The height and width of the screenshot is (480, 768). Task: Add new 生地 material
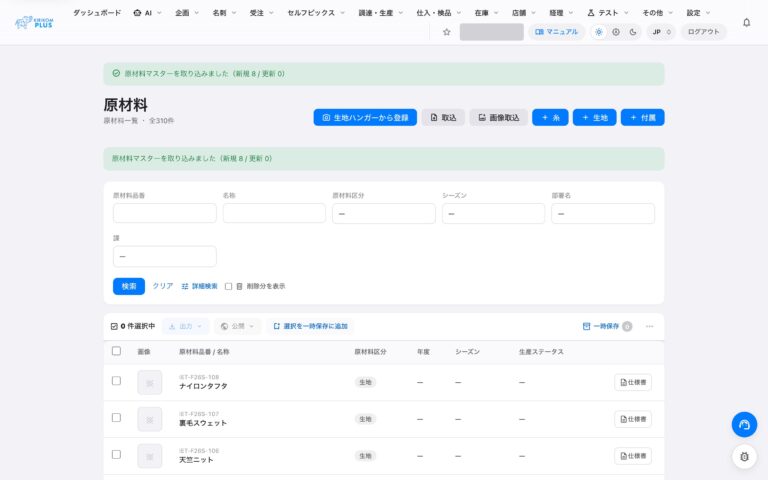[594, 118]
